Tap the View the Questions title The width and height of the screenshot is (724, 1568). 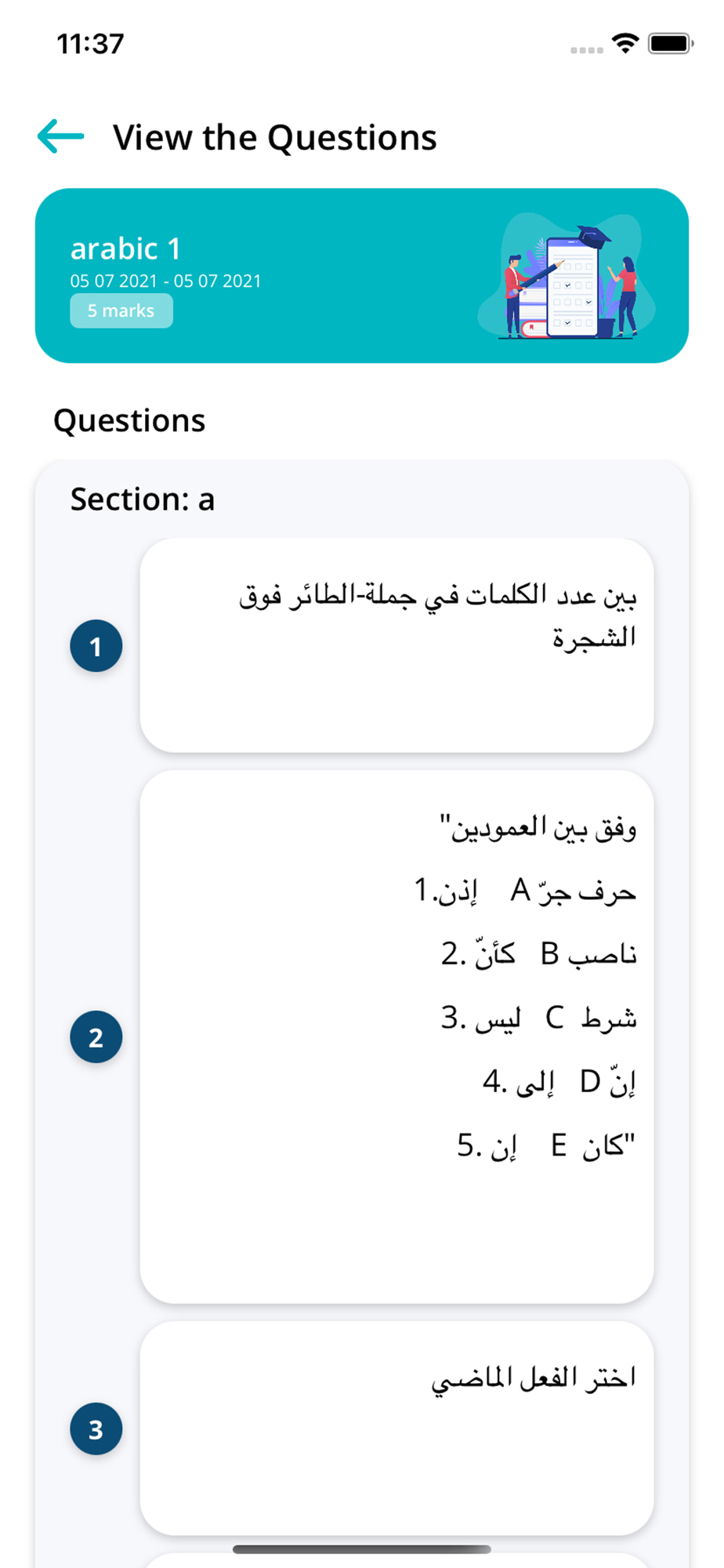(274, 137)
